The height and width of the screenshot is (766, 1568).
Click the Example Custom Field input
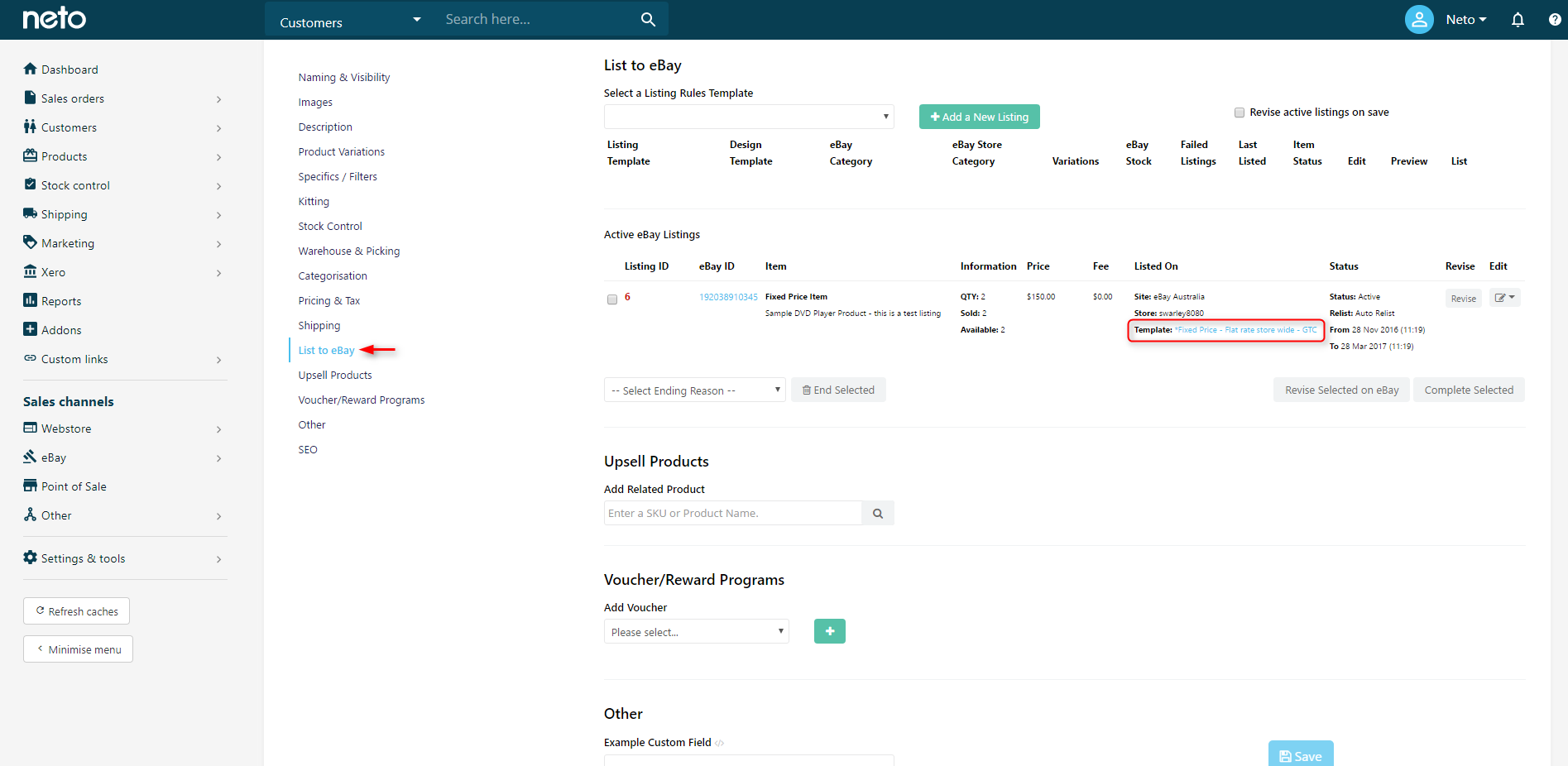pos(749,760)
